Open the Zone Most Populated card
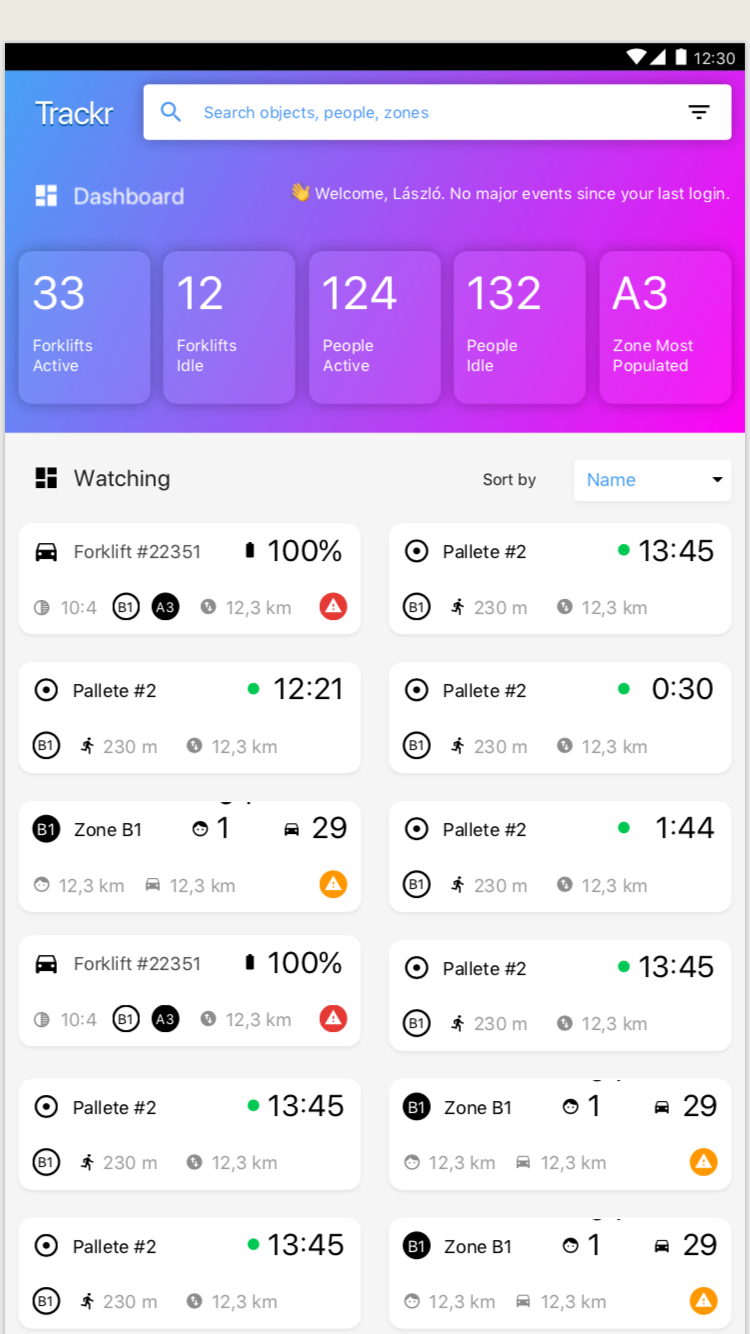 pos(665,327)
